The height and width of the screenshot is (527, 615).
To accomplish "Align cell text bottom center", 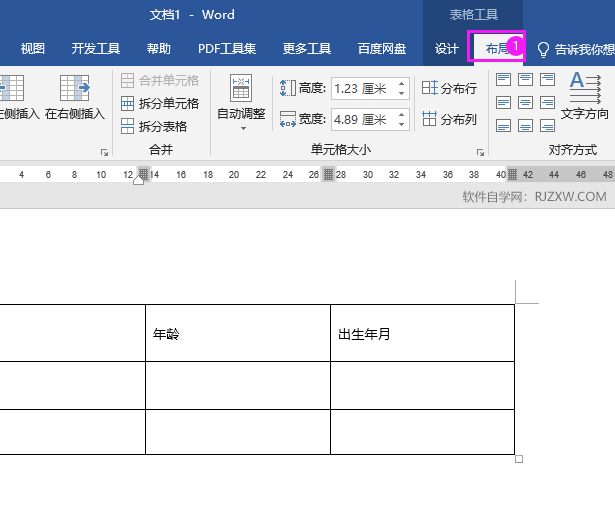I will (x=525, y=126).
